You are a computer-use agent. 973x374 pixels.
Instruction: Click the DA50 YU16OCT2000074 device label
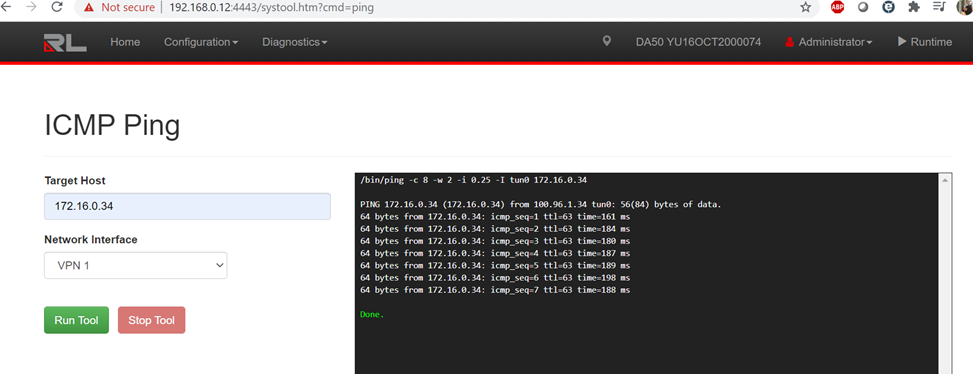click(x=698, y=42)
